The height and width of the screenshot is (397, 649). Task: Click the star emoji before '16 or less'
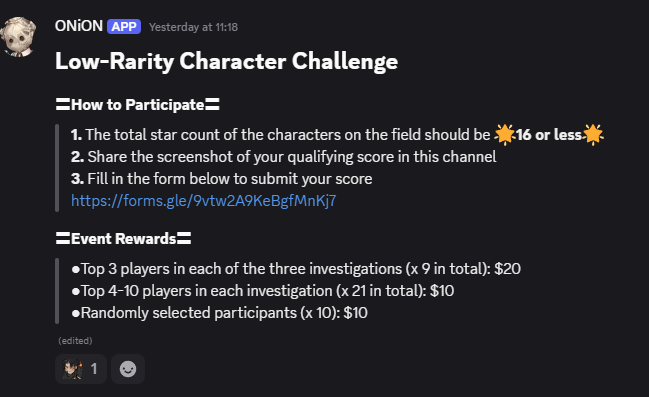tap(505, 135)
